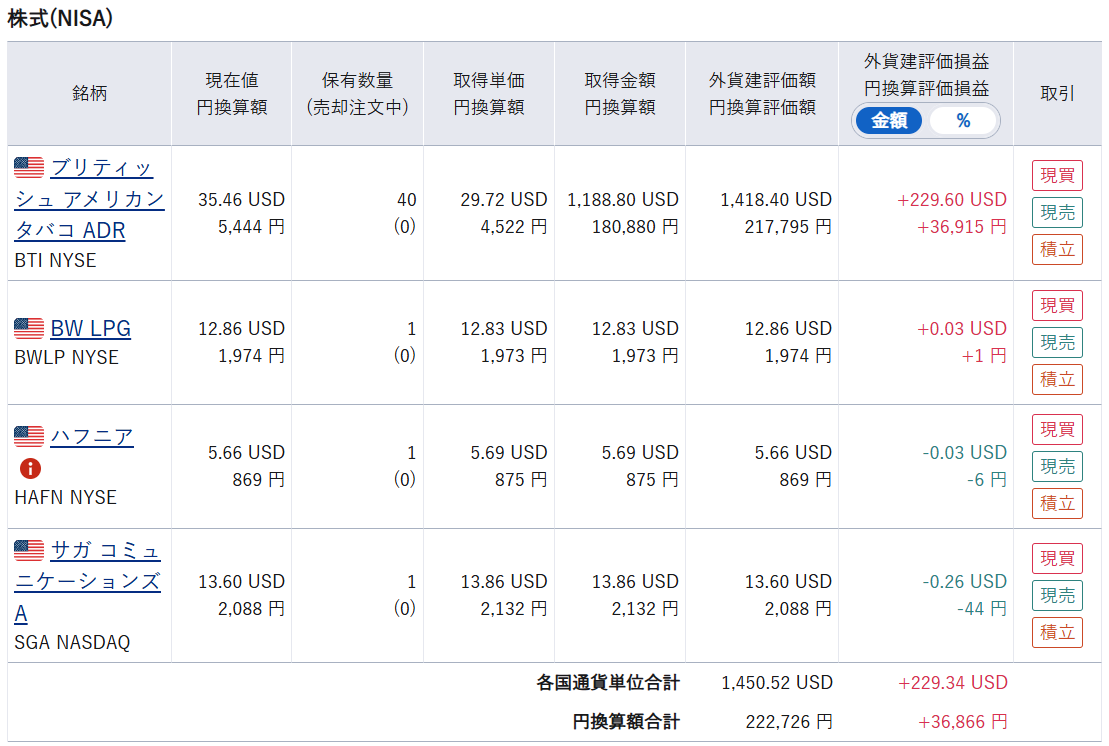
Task: Click the US flag icon beside BW LPG
Action: pyautogui.click(x=29, y=328)
